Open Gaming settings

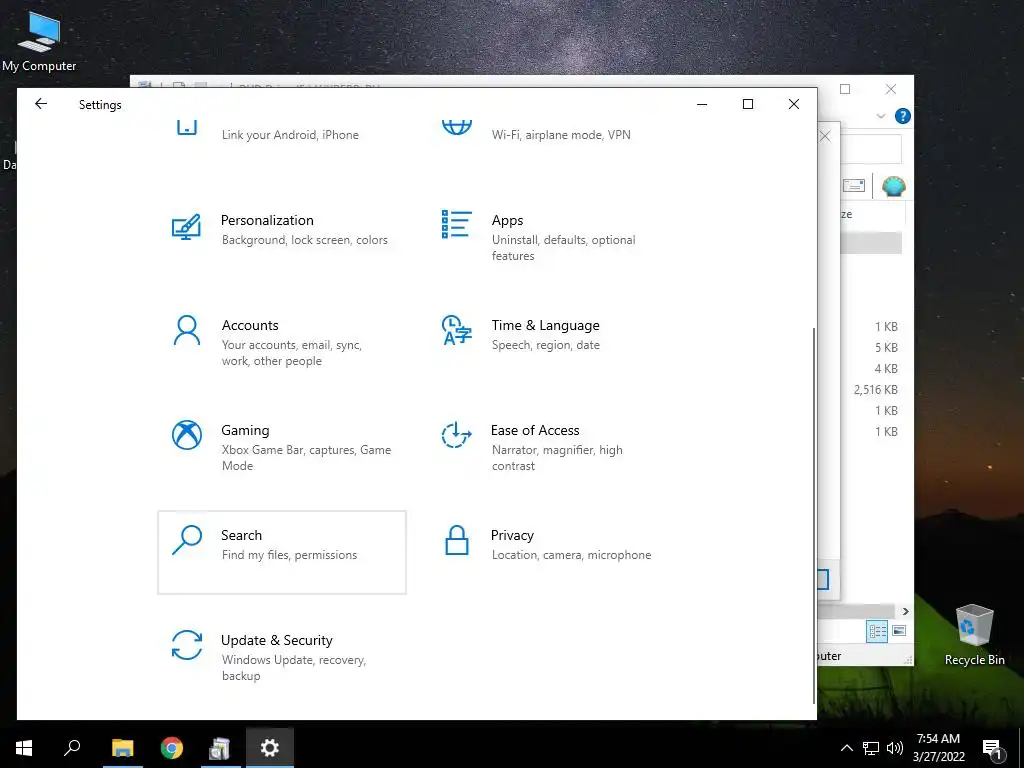[x=281, y=447]
